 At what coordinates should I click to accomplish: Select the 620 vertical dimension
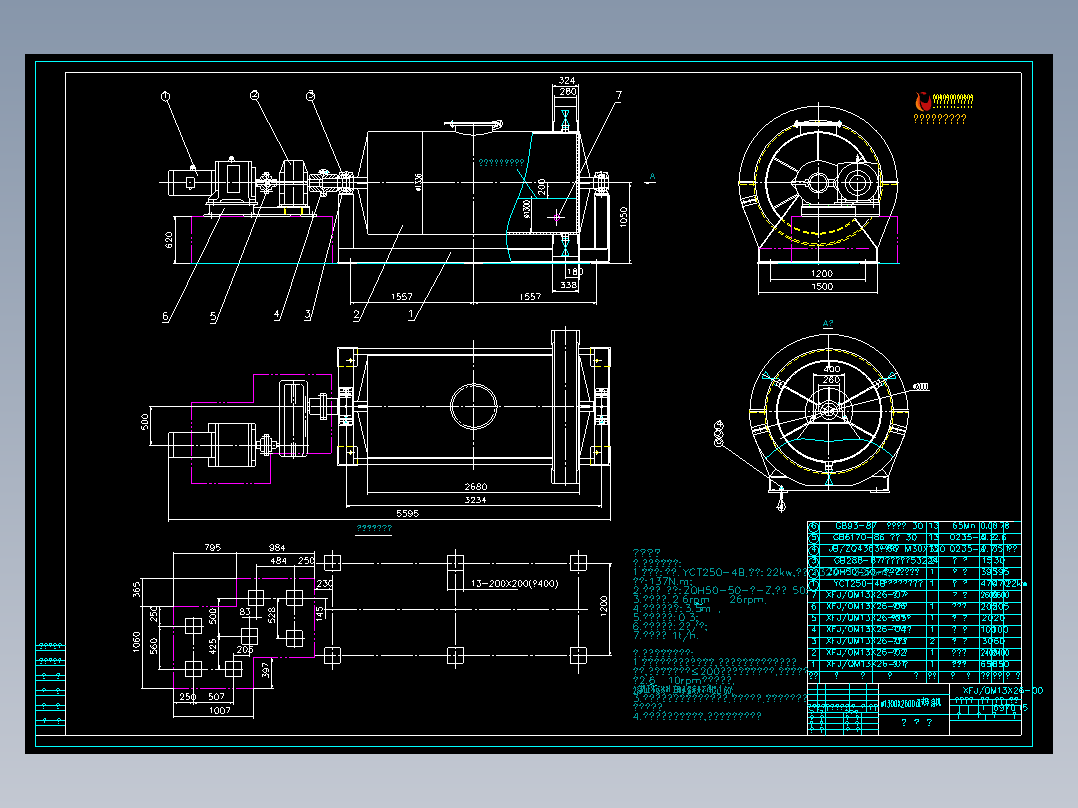coord(169,240)
